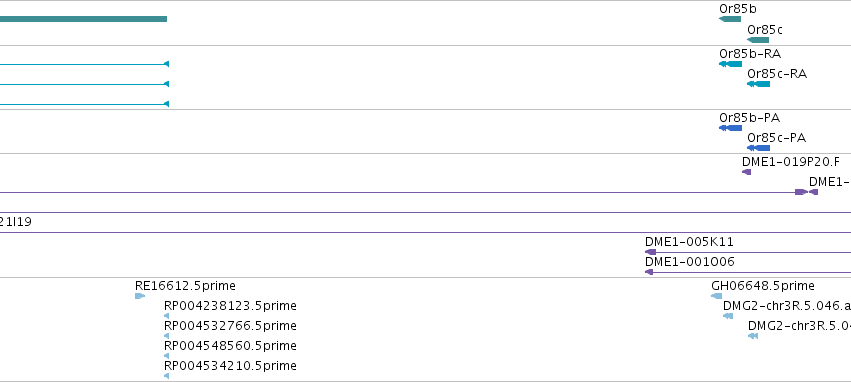Click the Or85c-RA transcript label
Viewport: 851px width, 382px height.
(777, 73)
